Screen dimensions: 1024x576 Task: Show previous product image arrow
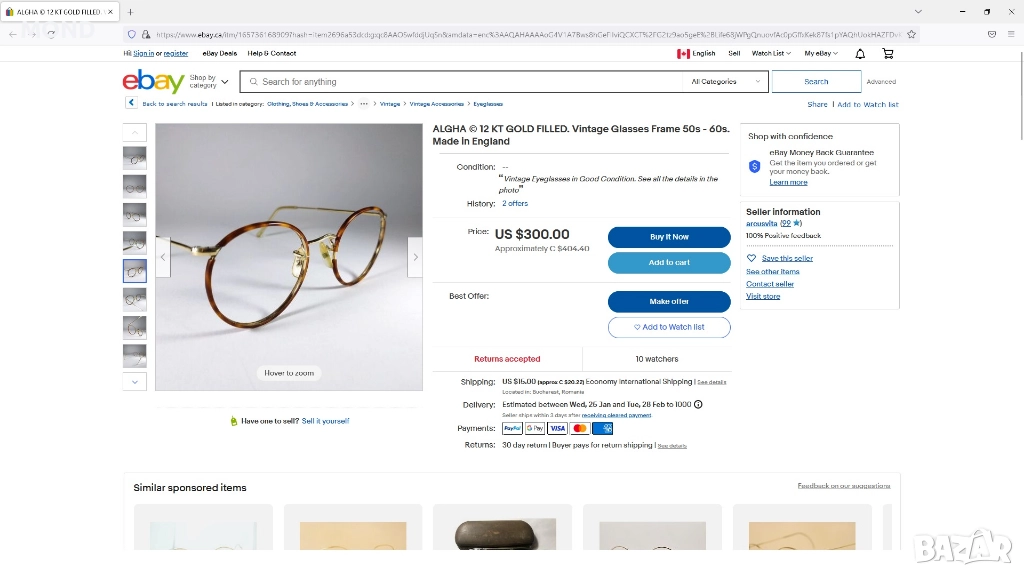tap(163, 257)
